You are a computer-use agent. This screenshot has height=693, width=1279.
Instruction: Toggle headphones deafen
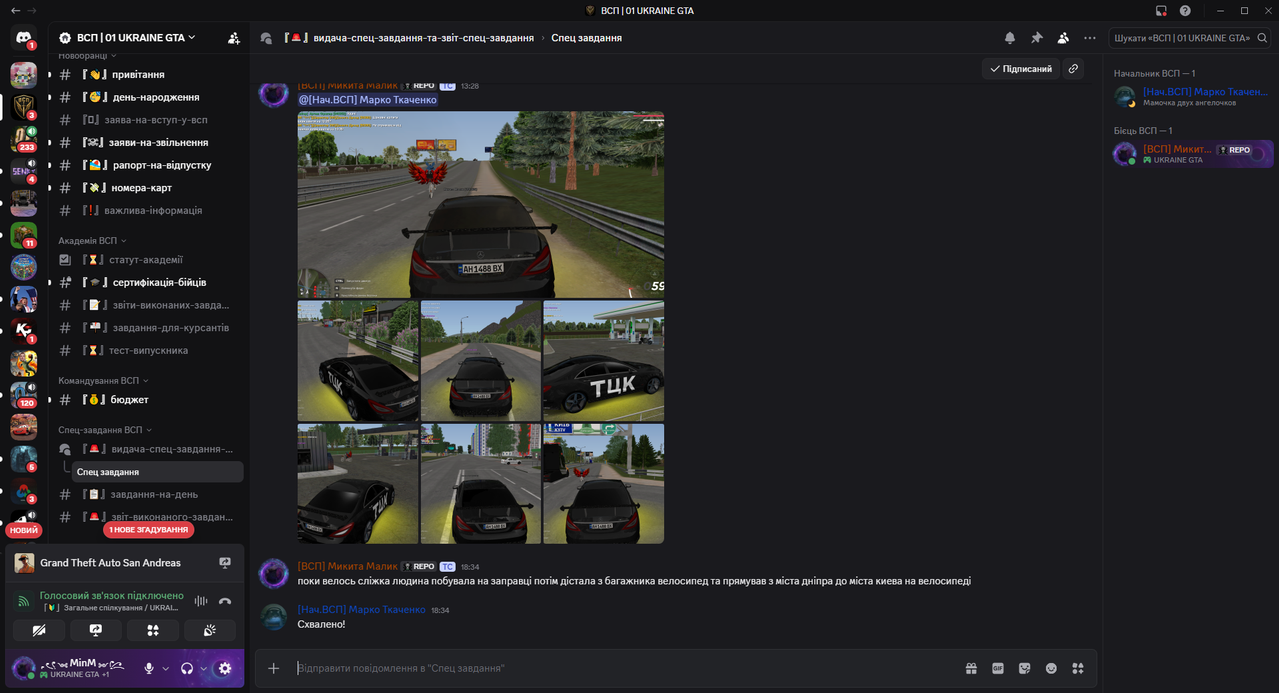187,668
